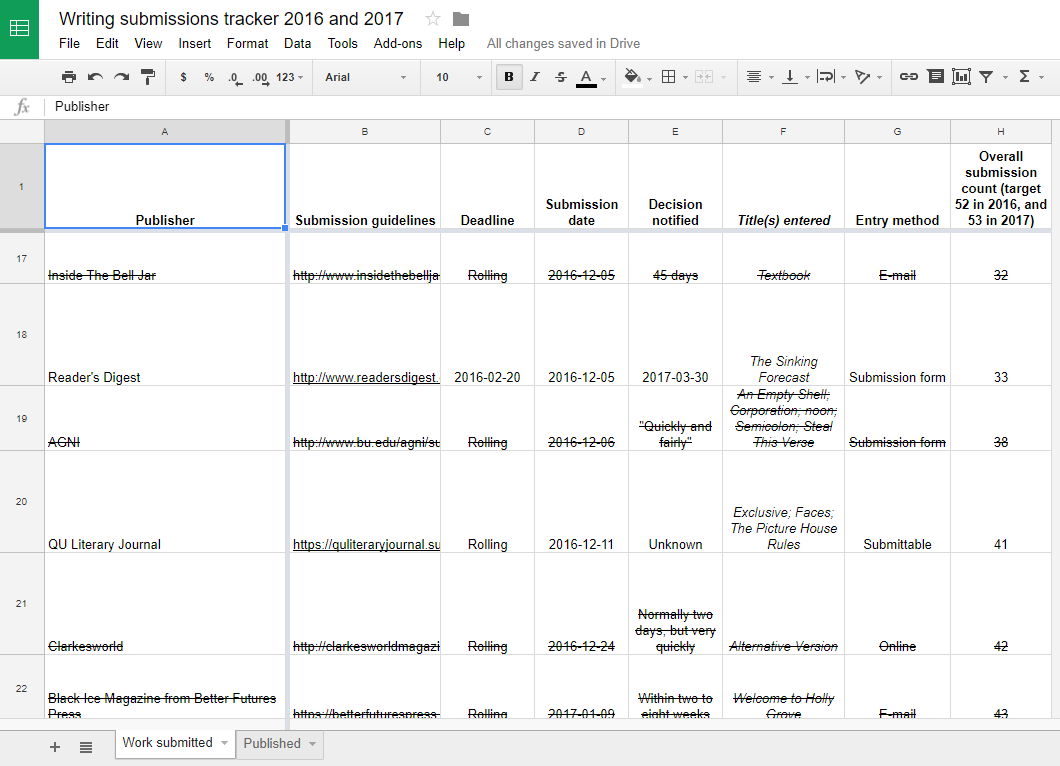Expand the Published sheet tab menu
1060x766 pixels.
(x=313, y=744)
